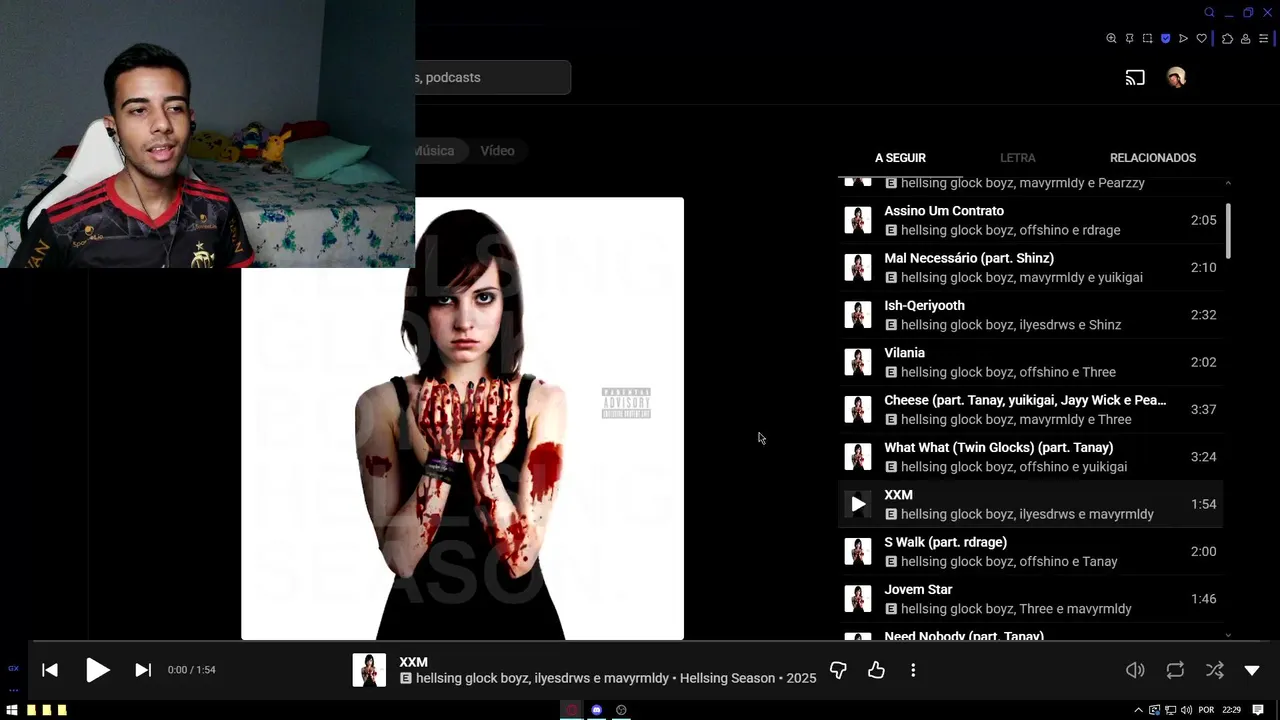Toggle the browser ad blocker shield
The width and height of the screenshot is (1280, 720).
click(x=1165, y=39)
